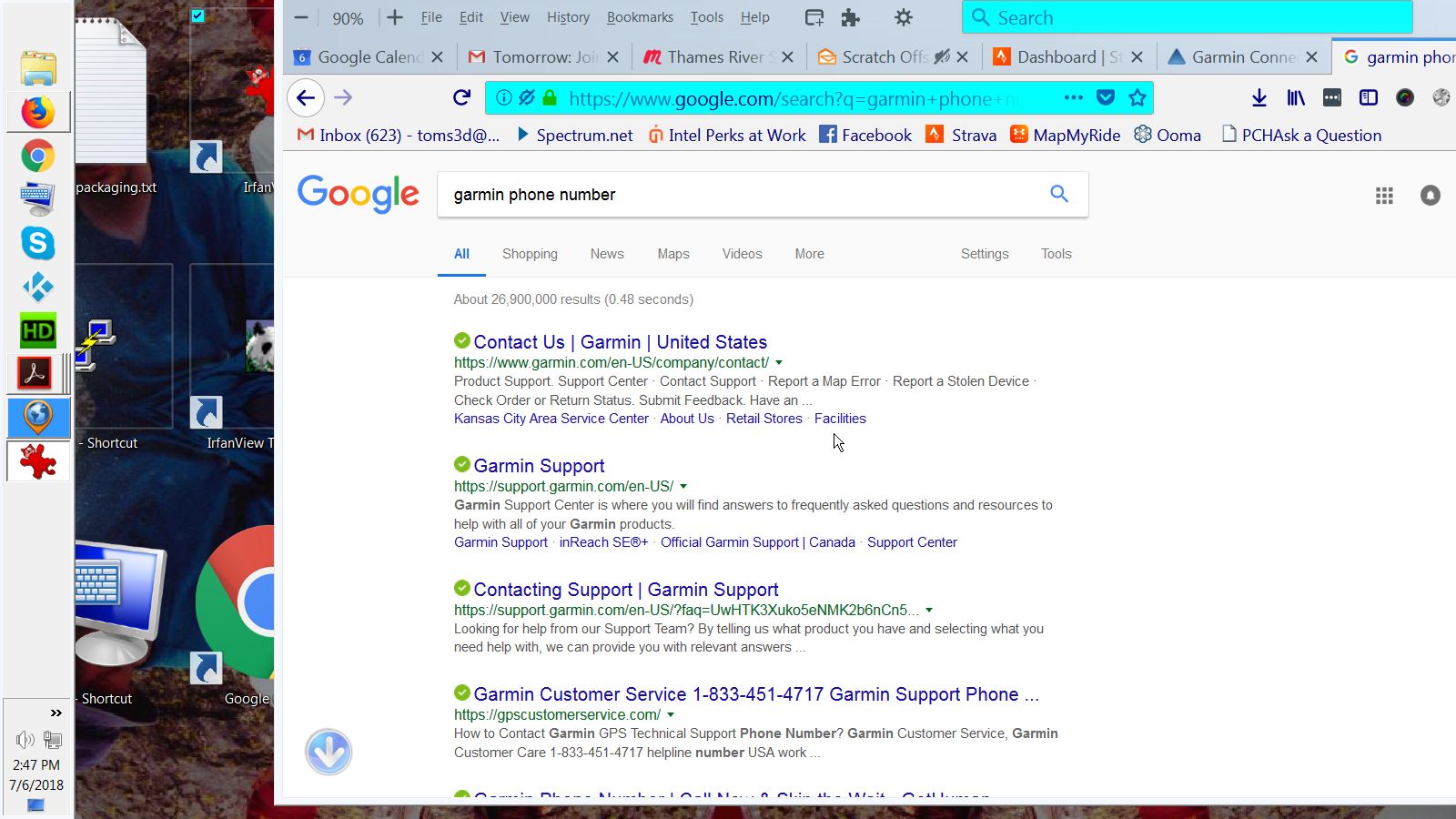Go back with the back arrow button
The width and height of the screenshot is (1456, 819).
306,97
